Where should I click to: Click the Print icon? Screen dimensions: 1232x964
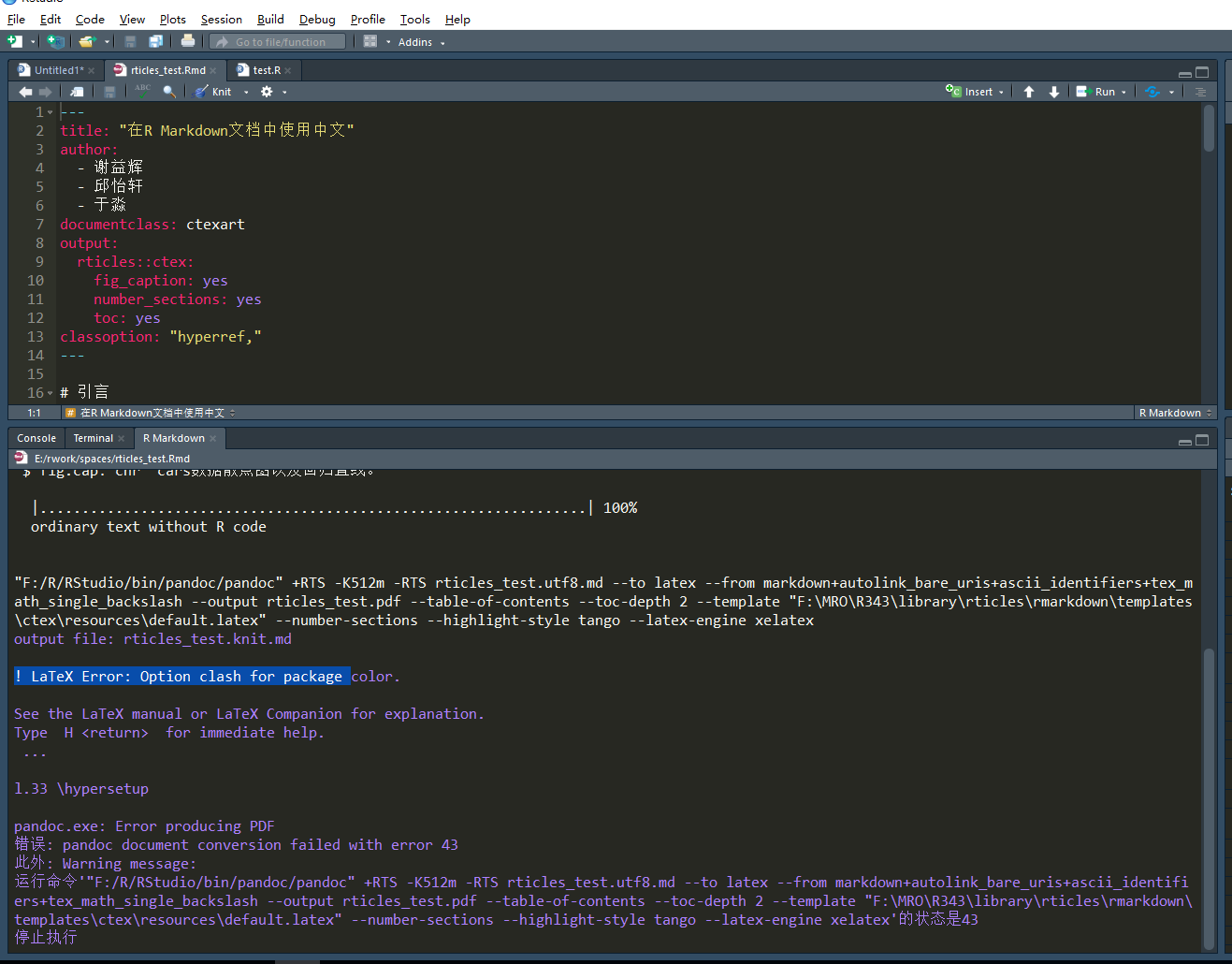click(188, 41)
